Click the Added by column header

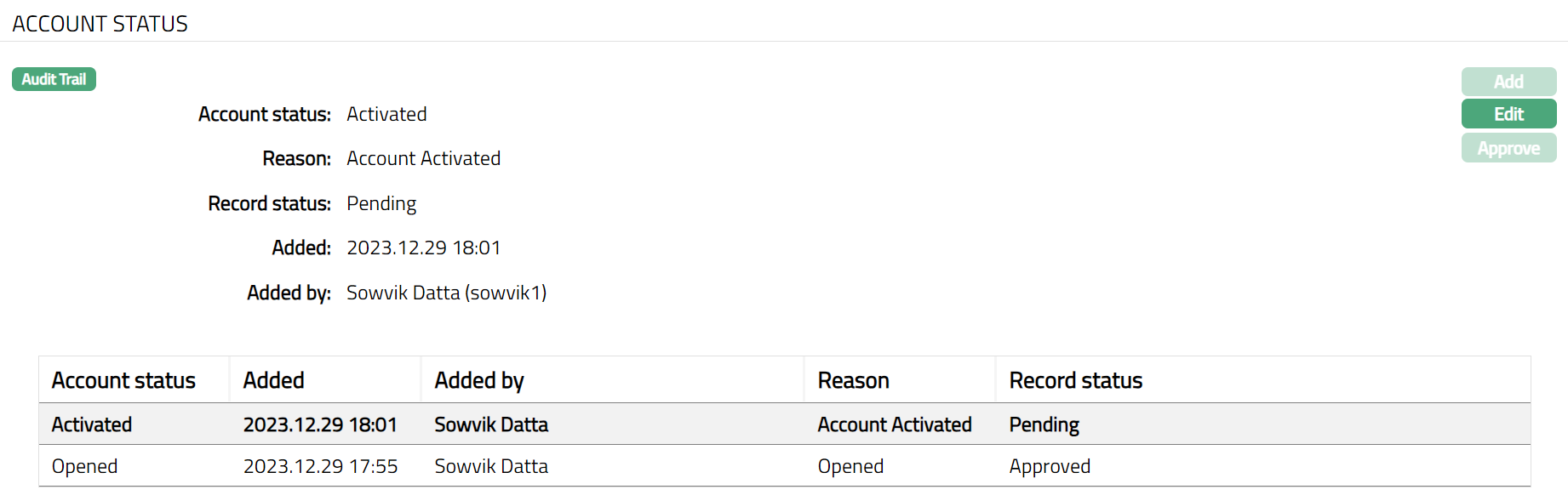pos(479,380)
